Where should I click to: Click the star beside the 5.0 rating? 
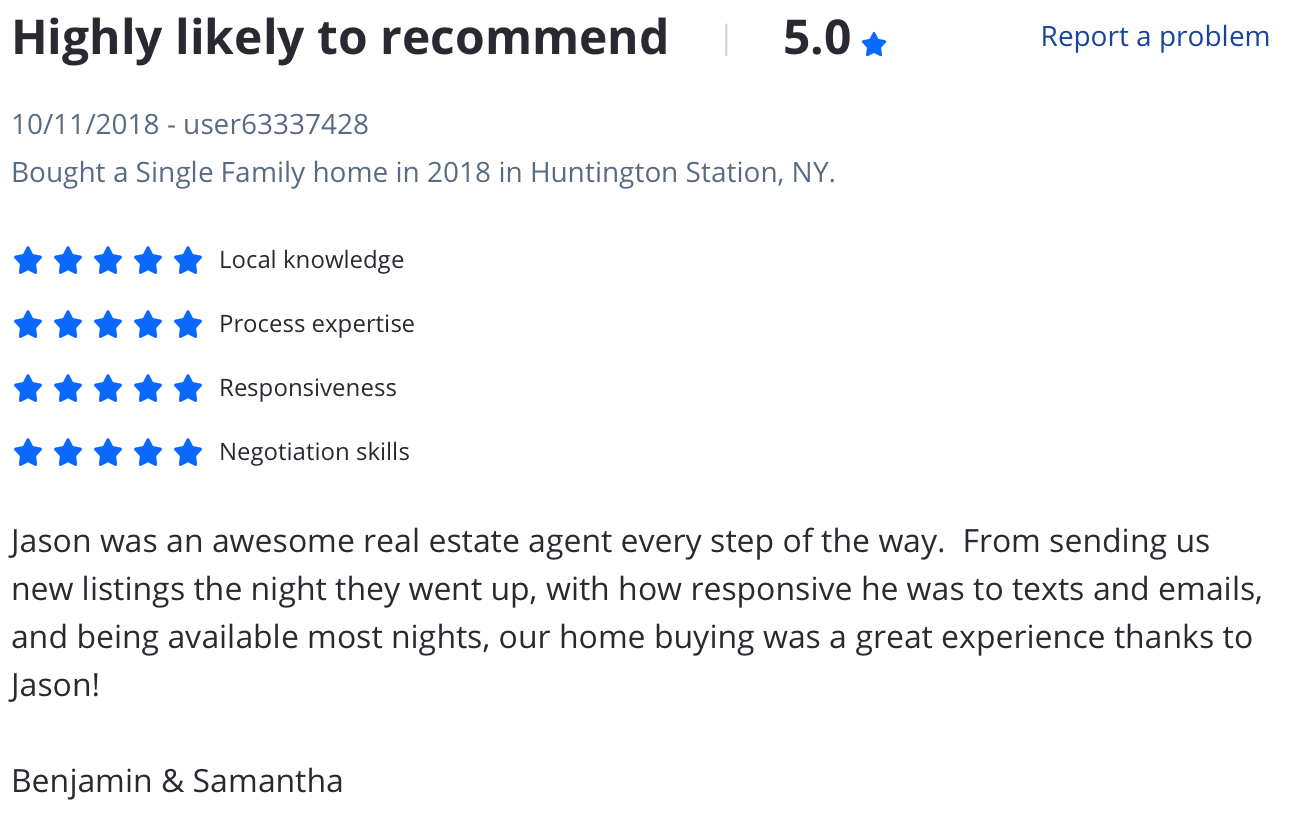(873, 45)
